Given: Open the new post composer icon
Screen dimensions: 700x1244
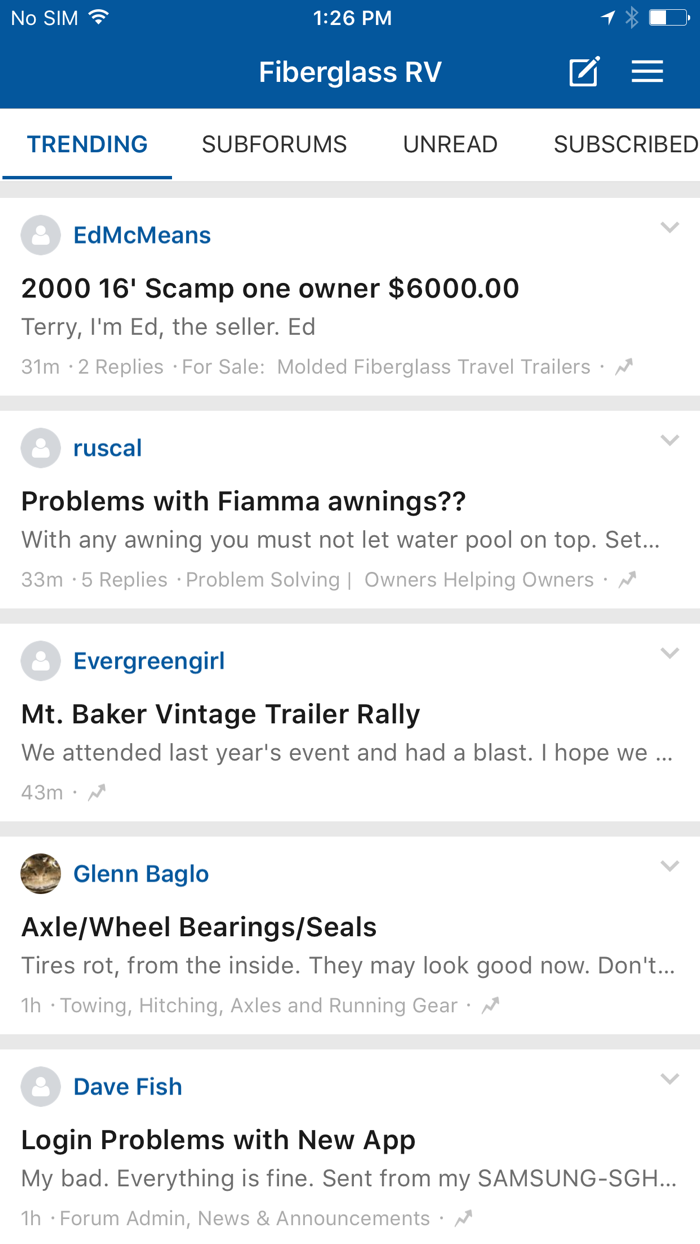Looking at the screenshot, I should (x=583, y=71).
